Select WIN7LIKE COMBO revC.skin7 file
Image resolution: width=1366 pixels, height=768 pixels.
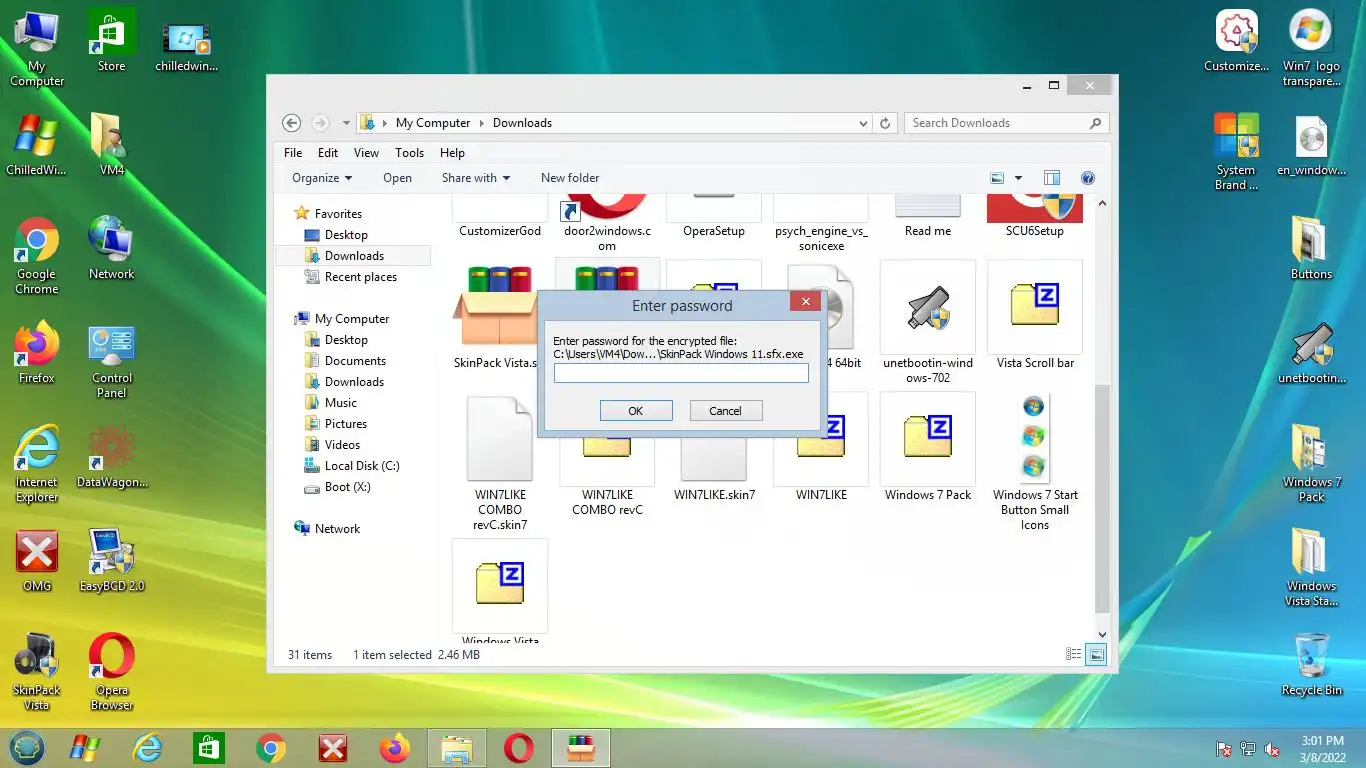(500, 462)
